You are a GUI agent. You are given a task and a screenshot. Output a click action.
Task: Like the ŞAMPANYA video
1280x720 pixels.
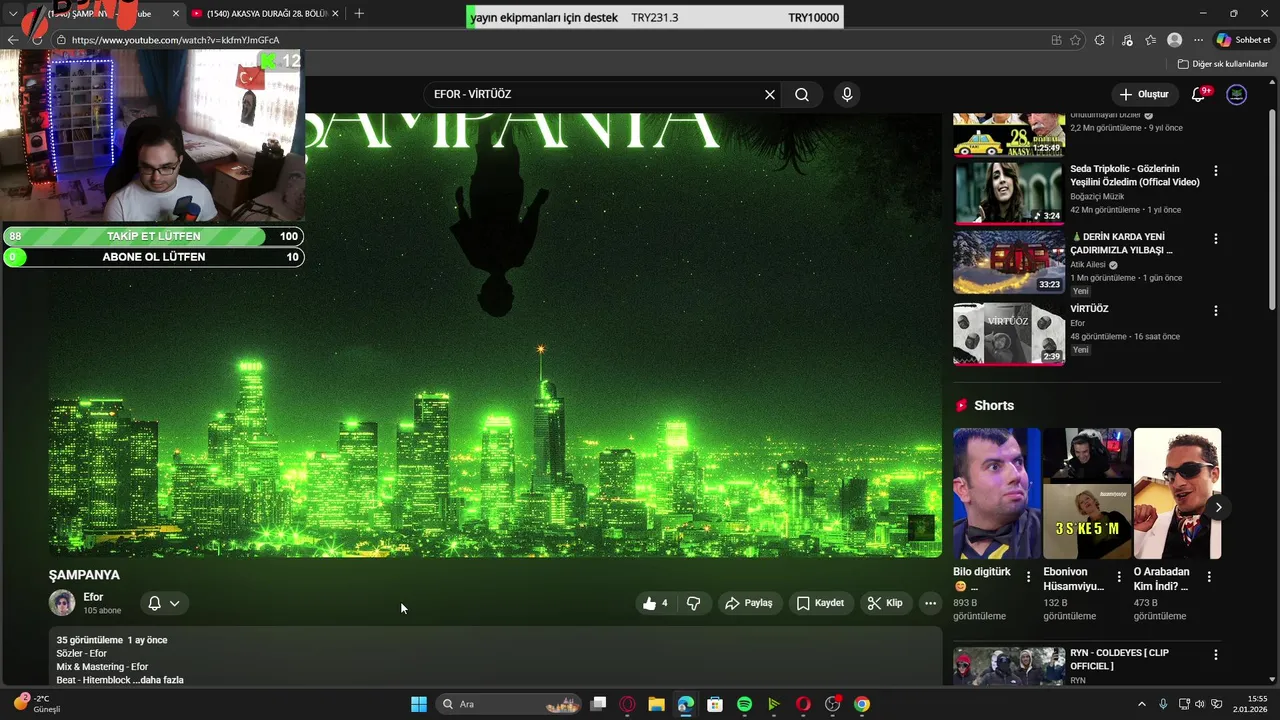point(656,603)
